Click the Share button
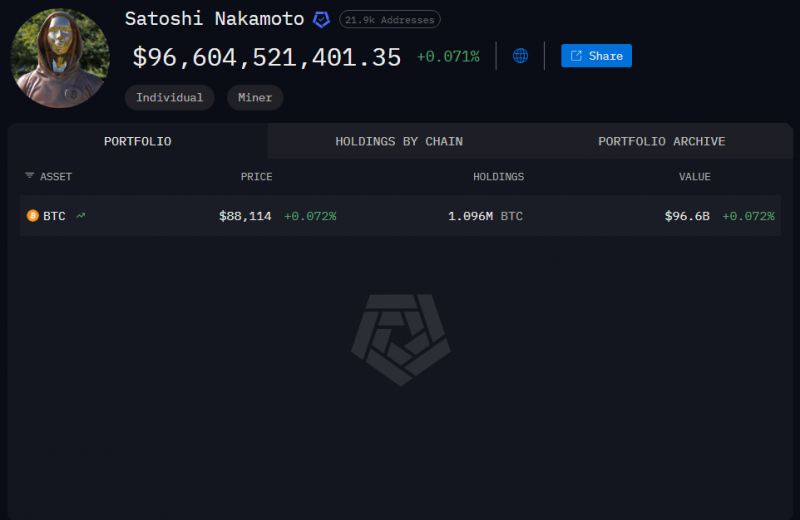 [x=596, y=56]
